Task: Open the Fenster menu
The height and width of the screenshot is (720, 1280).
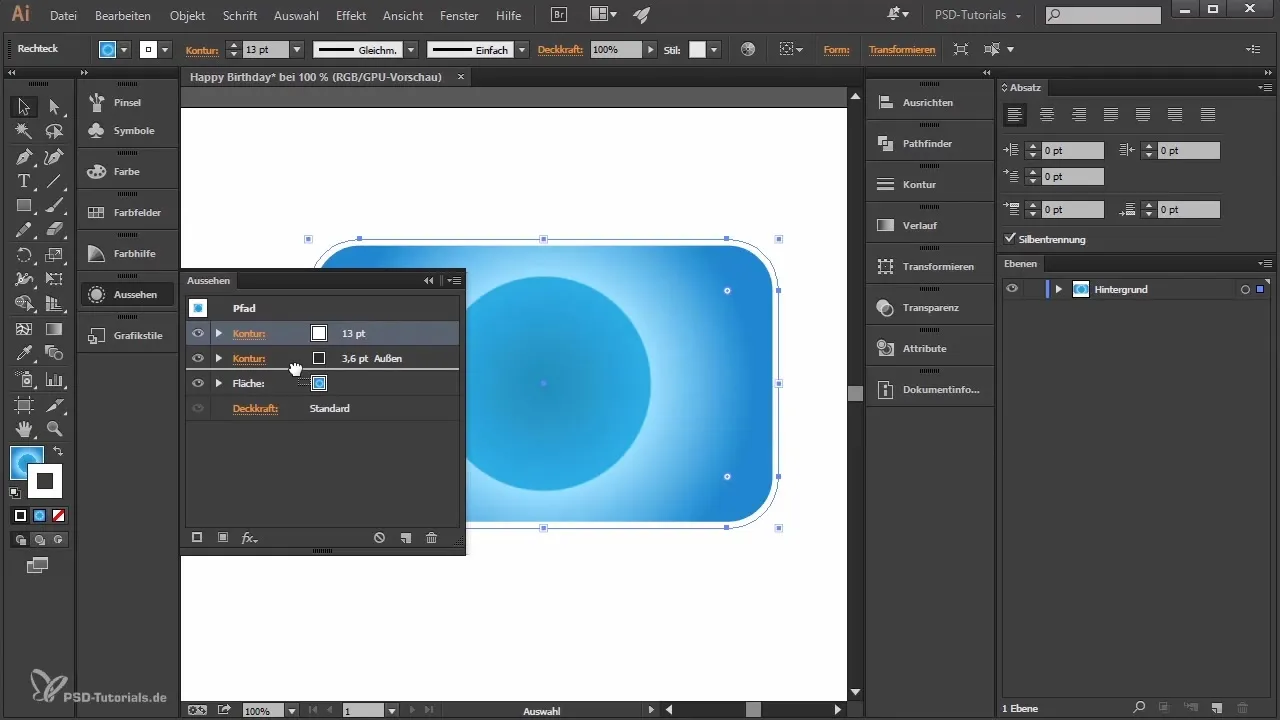Action: coord(460,16)
